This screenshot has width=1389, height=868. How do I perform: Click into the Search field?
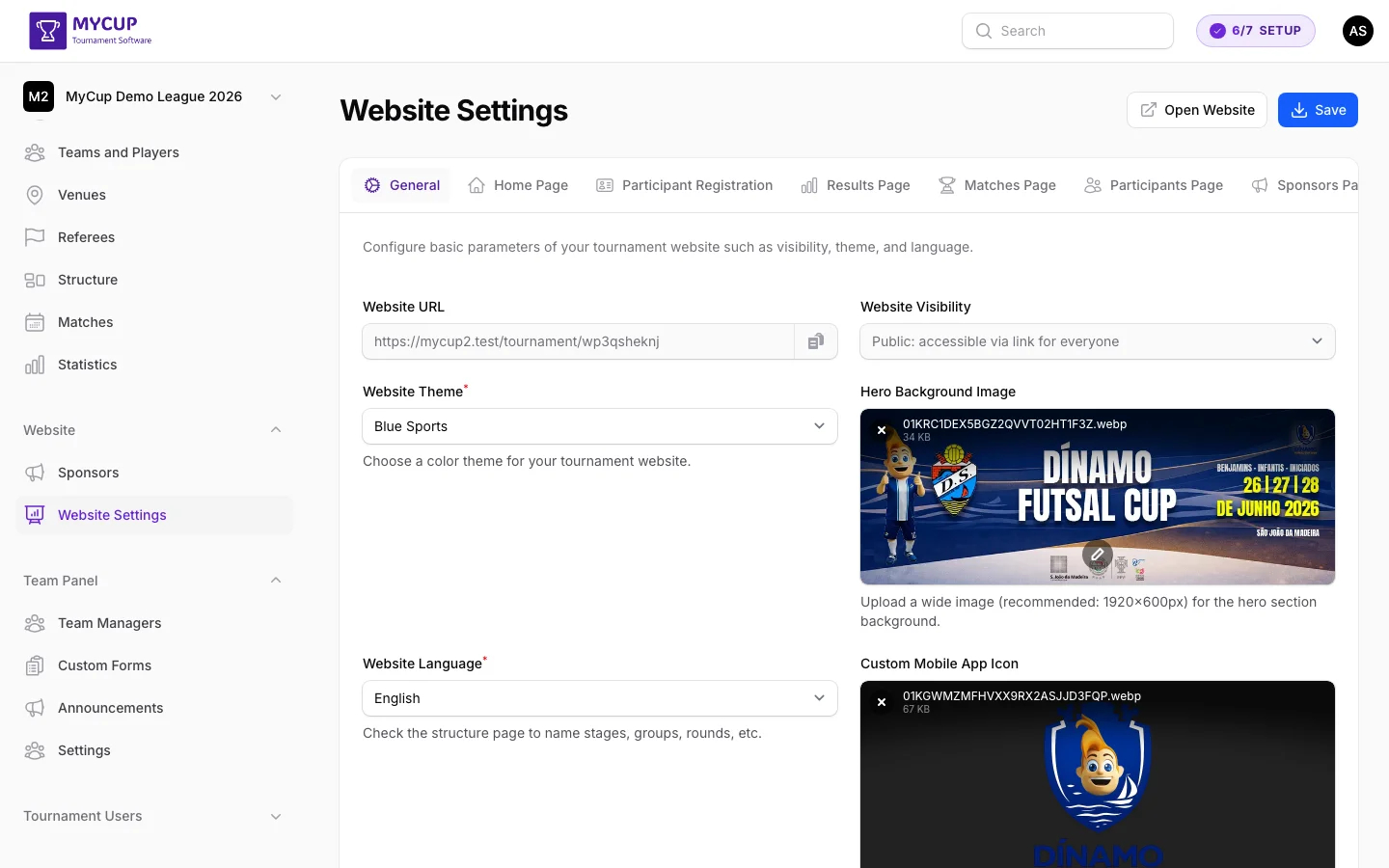pos(1068,31)
